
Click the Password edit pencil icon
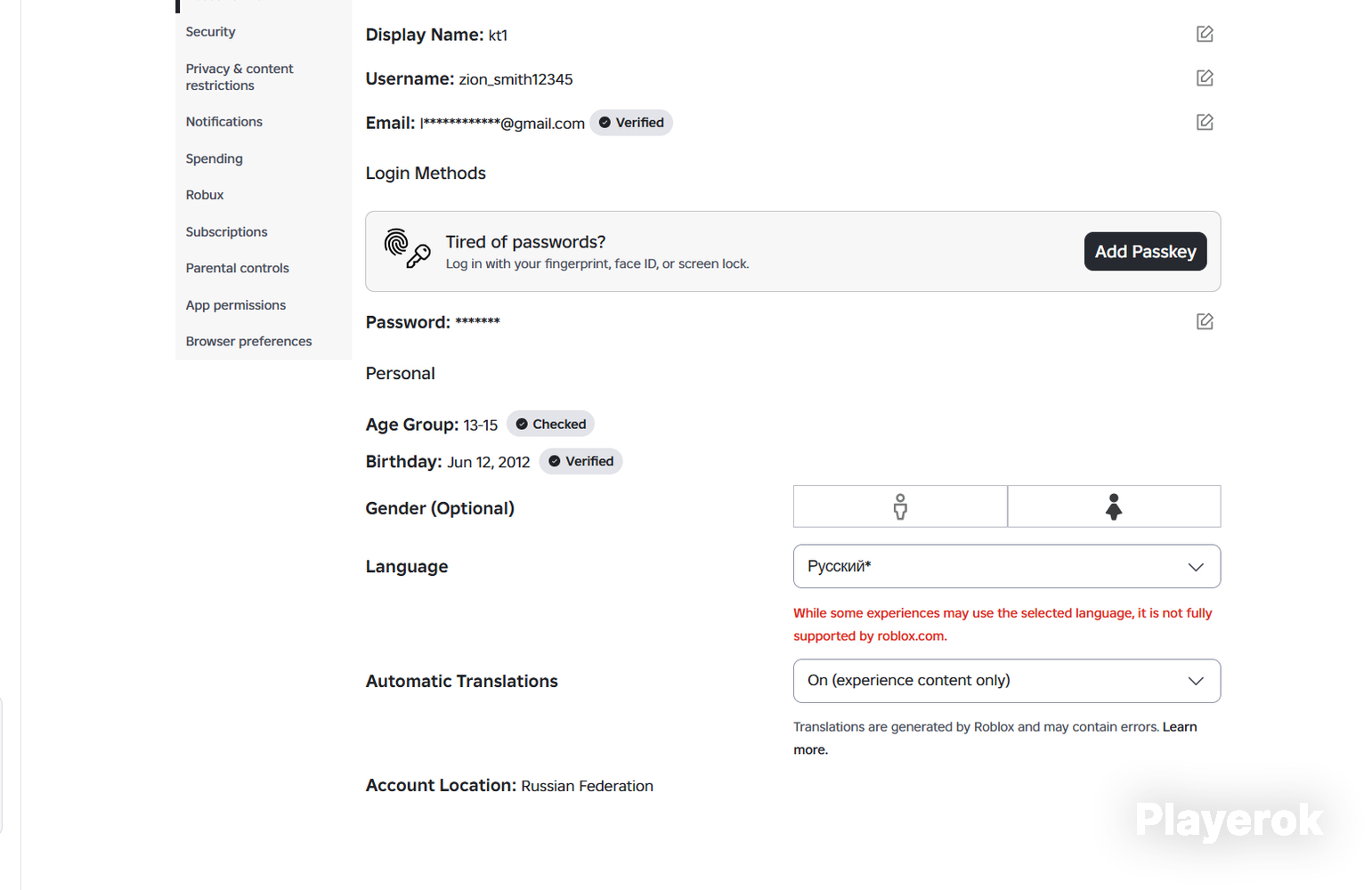(x=1205, y=321)
